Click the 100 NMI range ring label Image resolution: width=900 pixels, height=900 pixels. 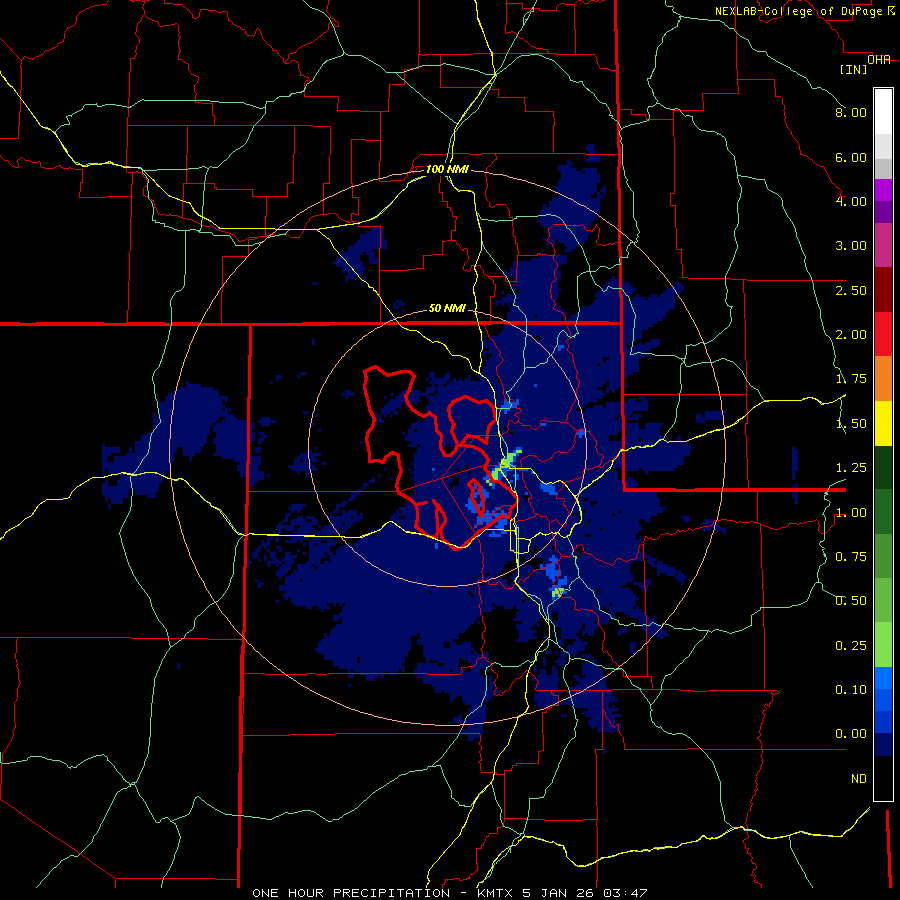447,169
